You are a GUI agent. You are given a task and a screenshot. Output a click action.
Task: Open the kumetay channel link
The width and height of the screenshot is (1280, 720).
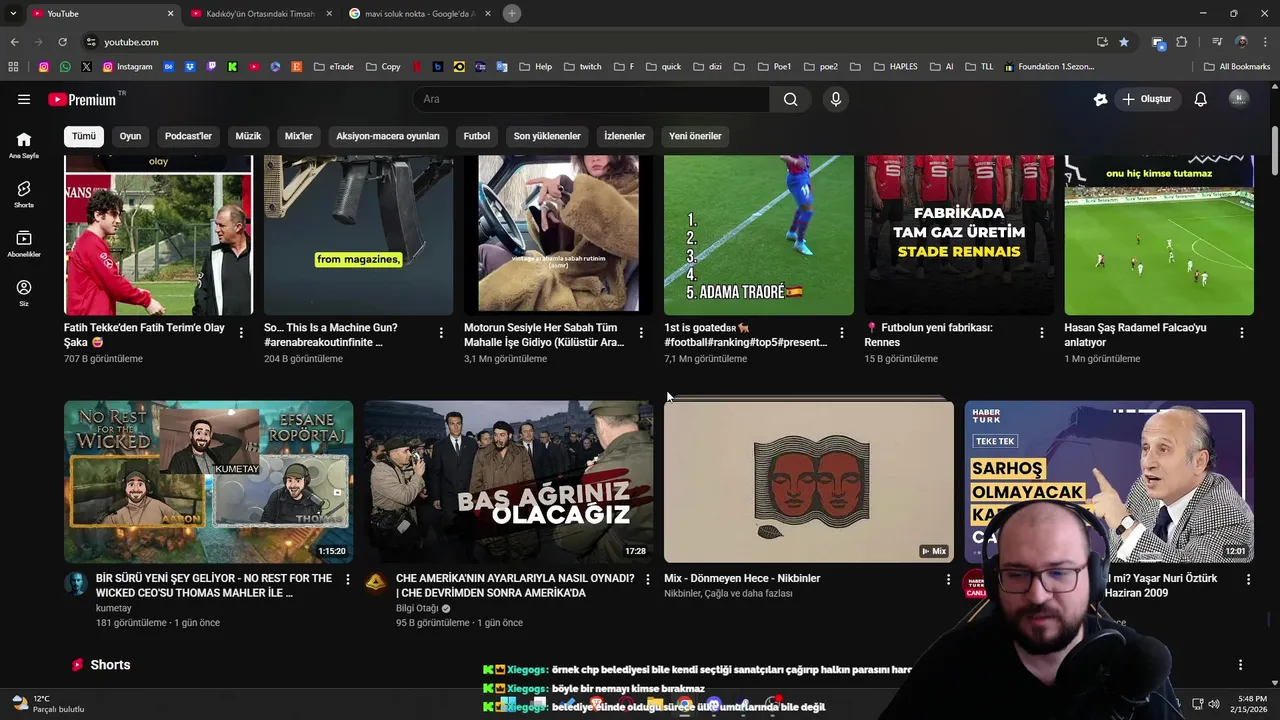[x=113, y=608]
